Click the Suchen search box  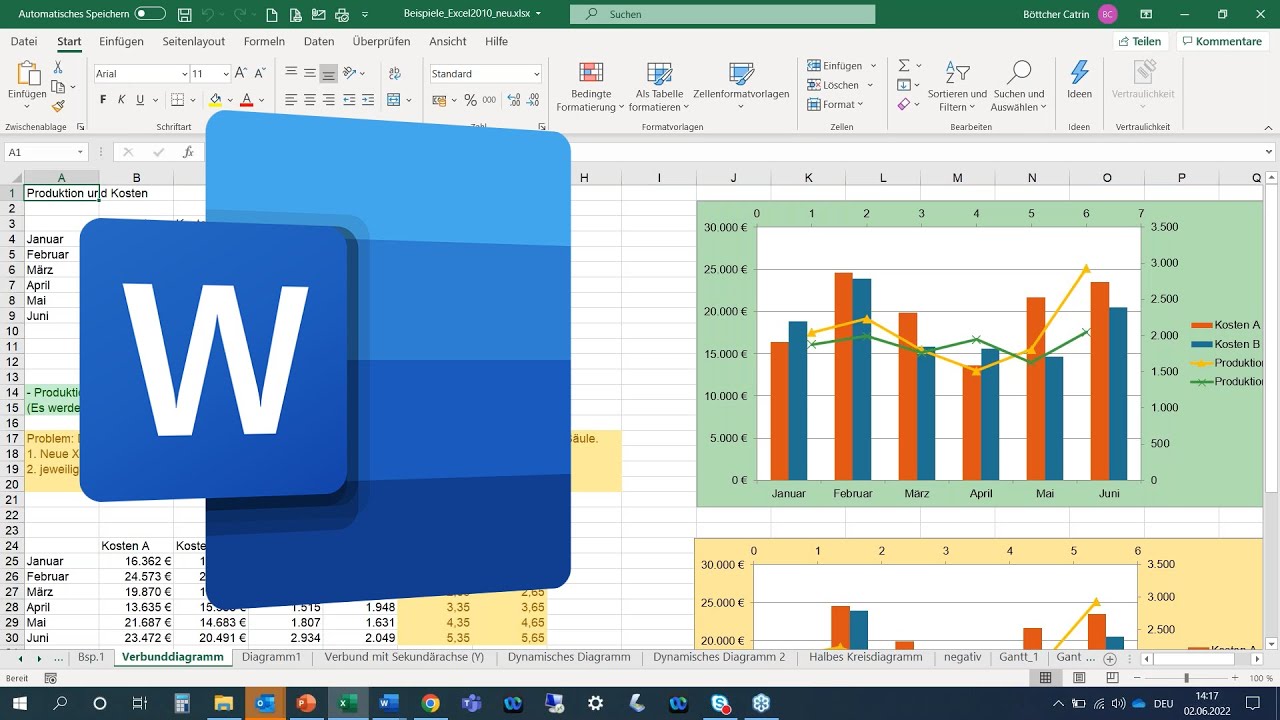[x=722, y=14]
